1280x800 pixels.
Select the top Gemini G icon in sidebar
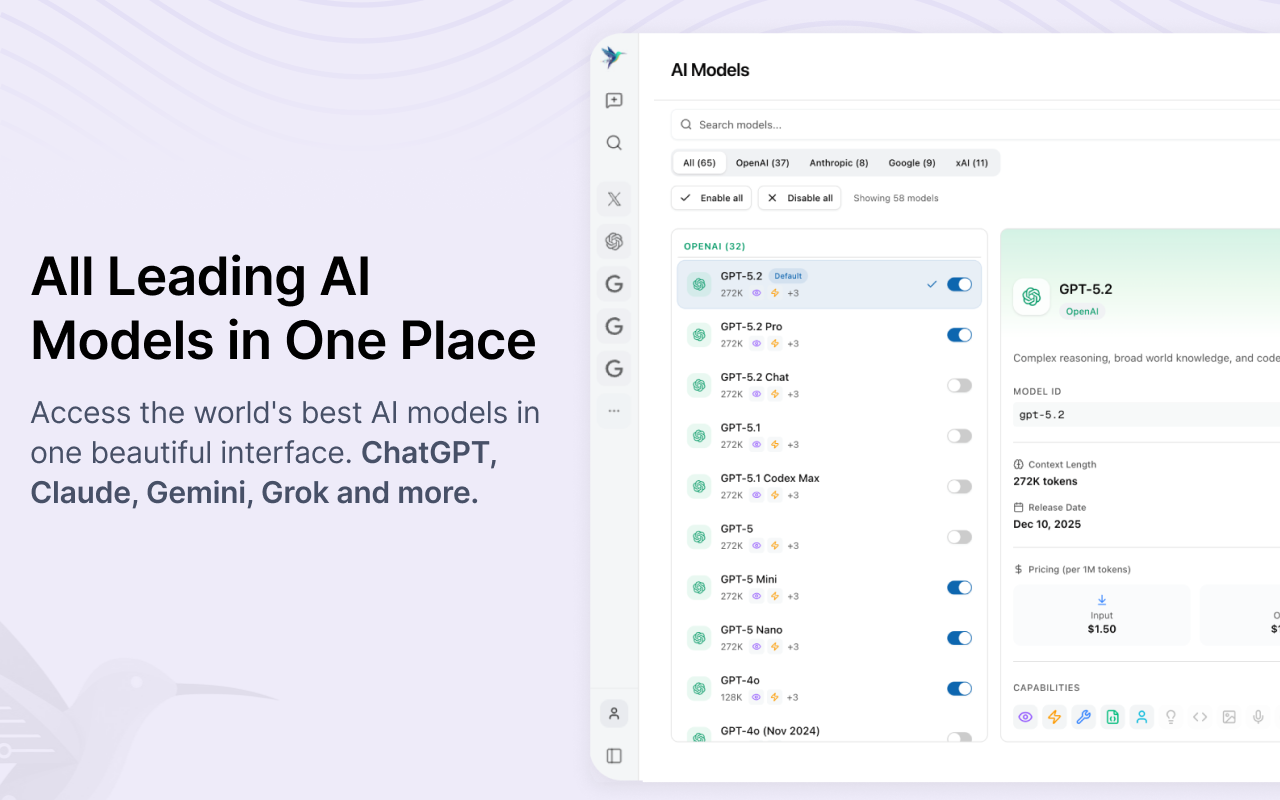click(613, 283)
